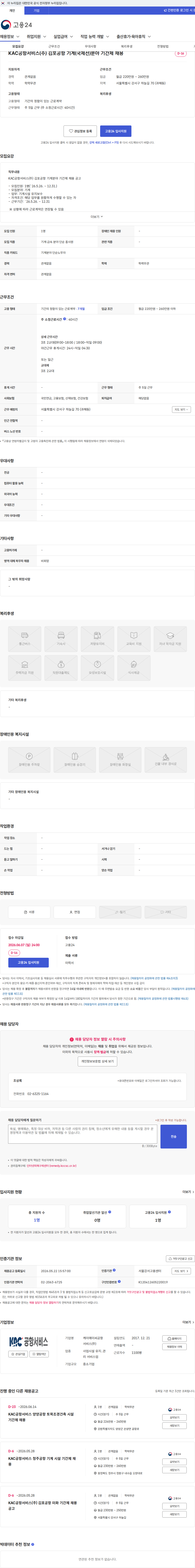Click the top 고용24 입사지원 button

point(115,131)
